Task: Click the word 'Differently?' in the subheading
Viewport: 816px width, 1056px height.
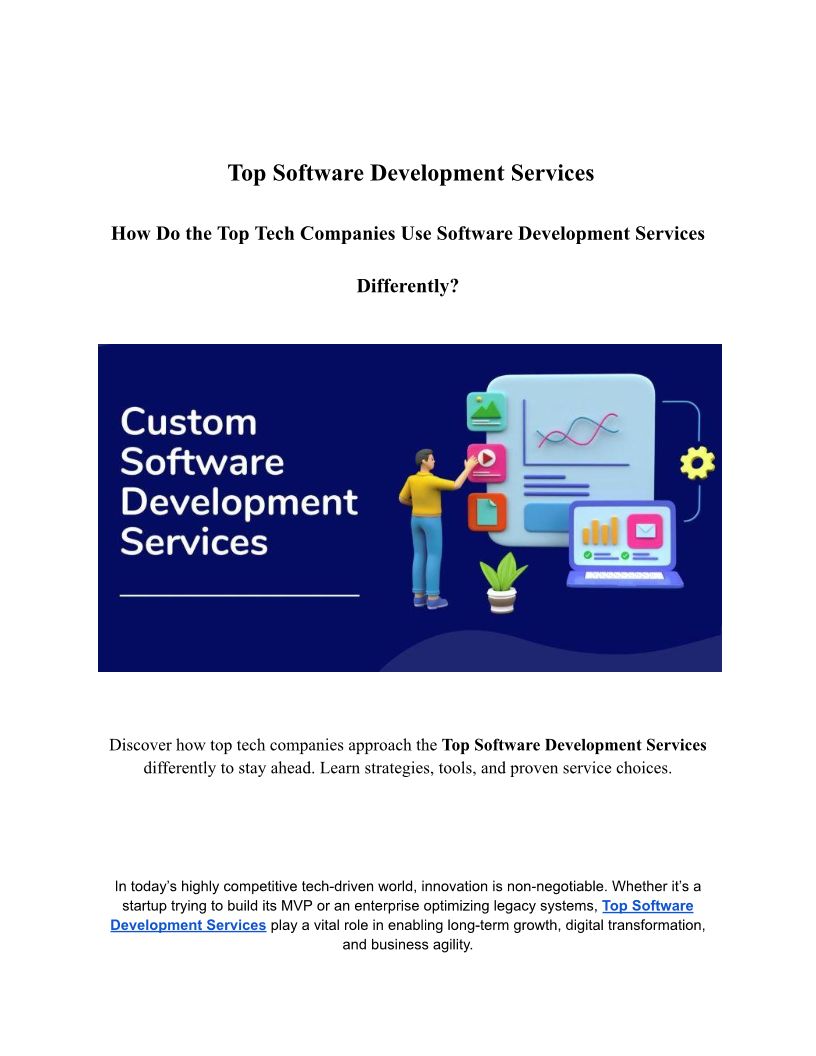Action: click(x=407, y=286)
